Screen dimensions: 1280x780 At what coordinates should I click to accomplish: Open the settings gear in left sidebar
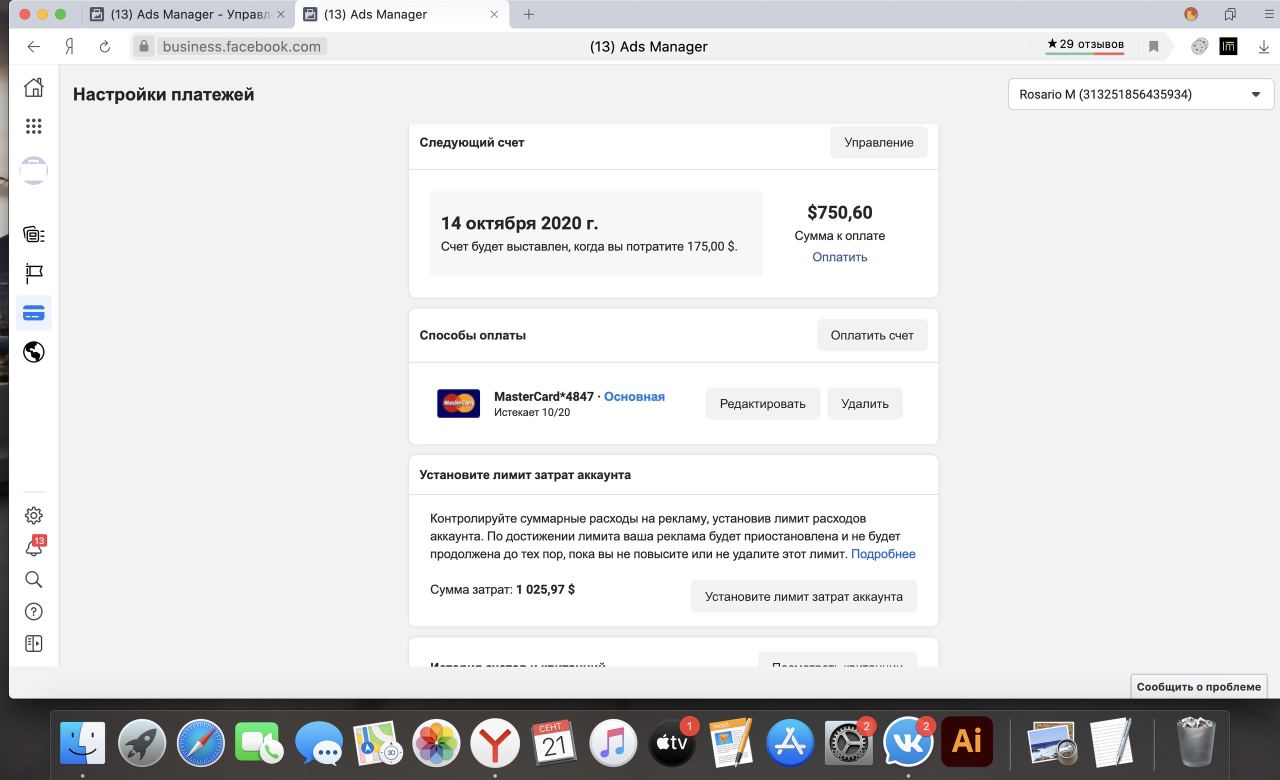click(x=33, y=516)
